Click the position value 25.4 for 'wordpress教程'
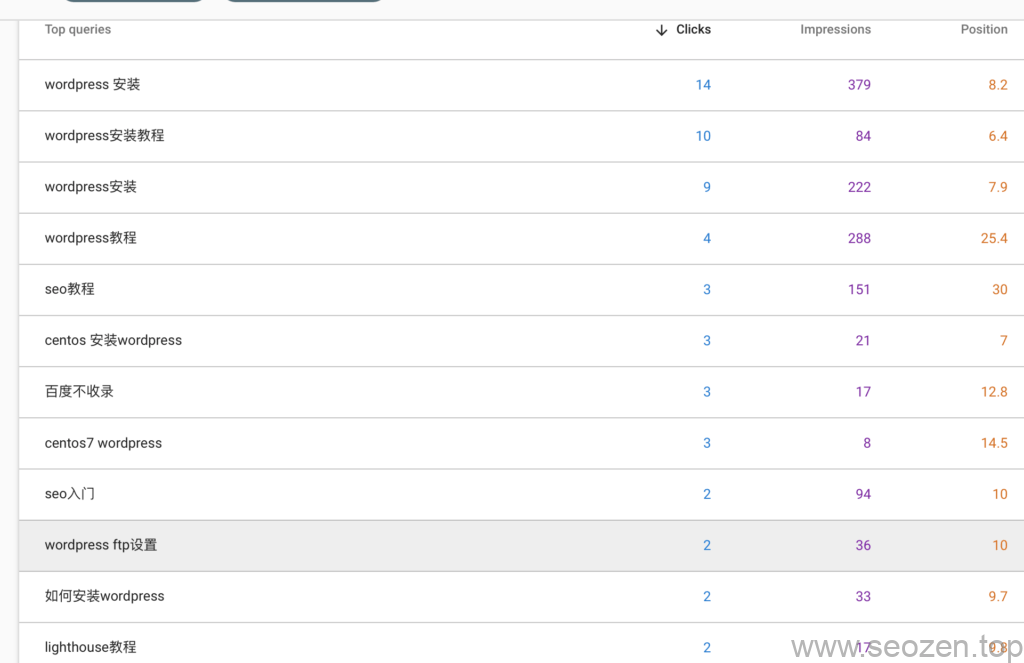The height and width of the screenshot is (663, 1024). (x=994, y=238)
